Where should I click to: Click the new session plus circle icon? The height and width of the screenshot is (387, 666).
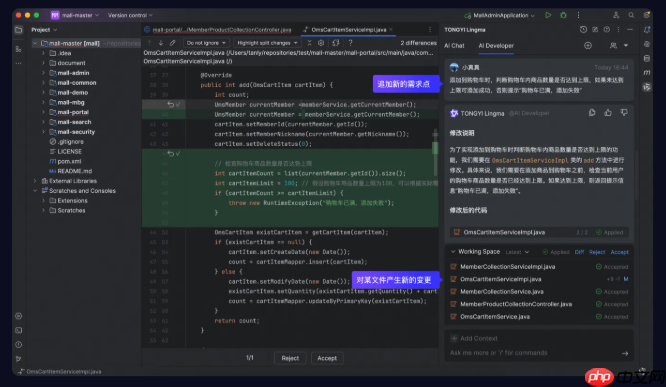click(588, 45)
